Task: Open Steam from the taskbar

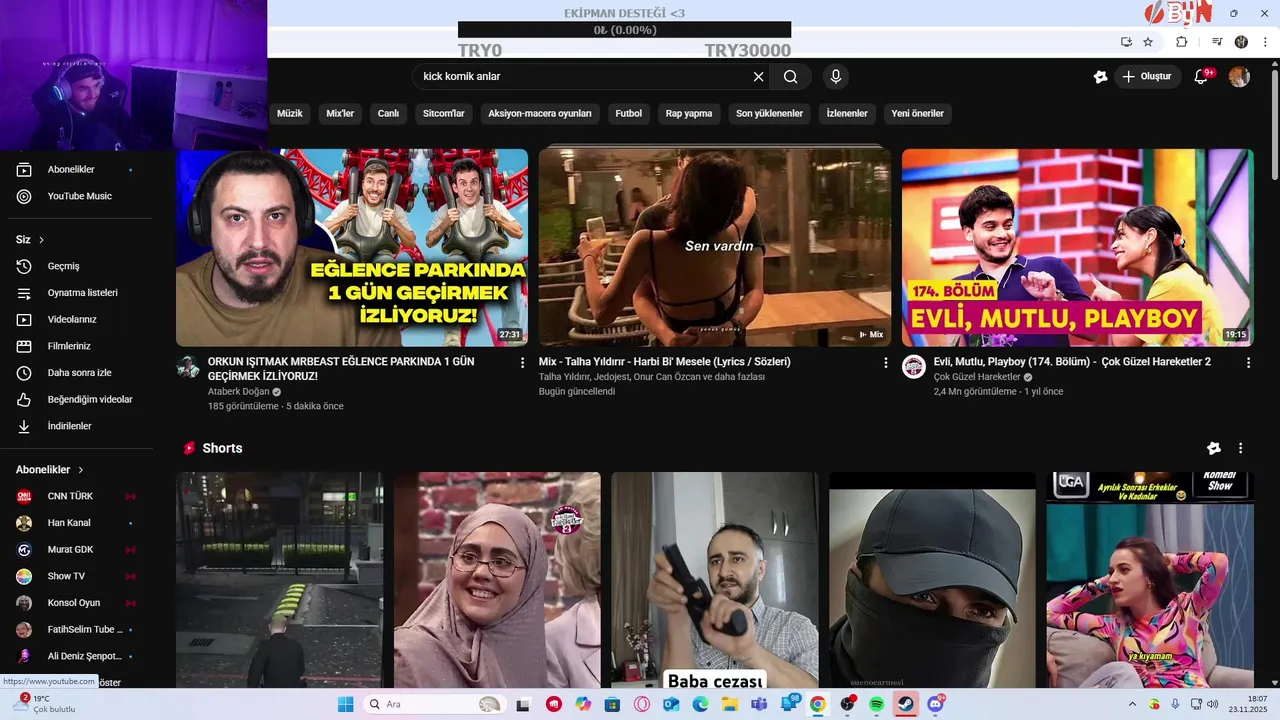Action: (906, 705)
